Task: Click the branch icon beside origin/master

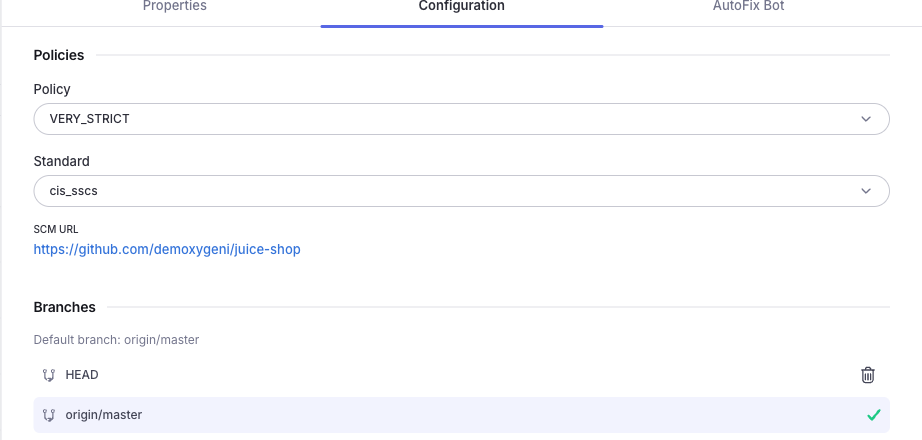Action: [x=49, y=415]
